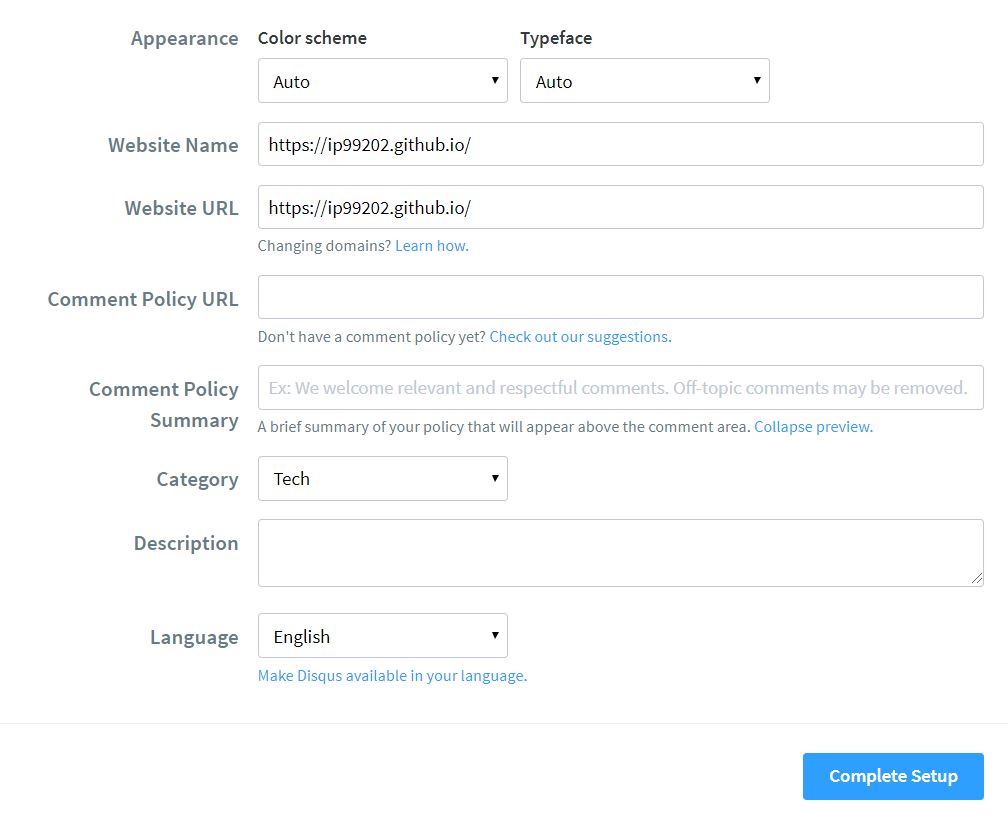This screenshot has width=1008, height=821.
Task: Focus the Description text area
Action: [620, 550]
